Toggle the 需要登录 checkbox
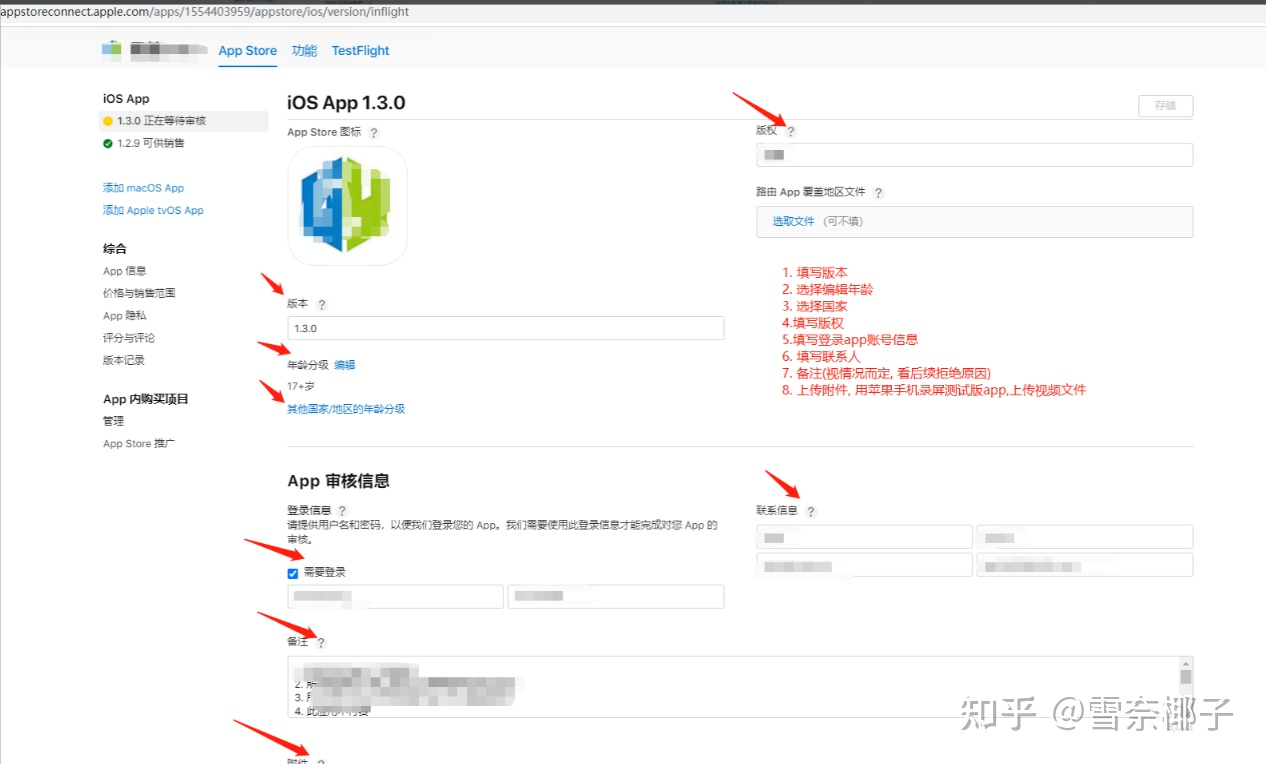Viewport: 1266px width, 764px height. click(293, 573)
